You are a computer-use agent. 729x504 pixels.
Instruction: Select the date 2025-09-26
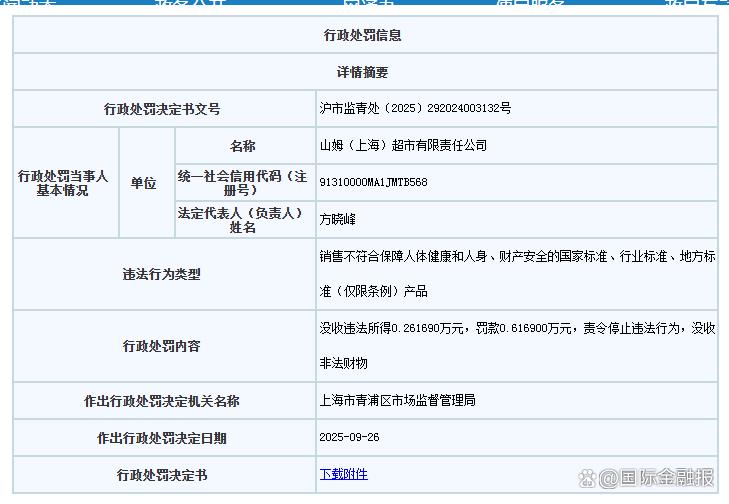[x=349, y=437]
